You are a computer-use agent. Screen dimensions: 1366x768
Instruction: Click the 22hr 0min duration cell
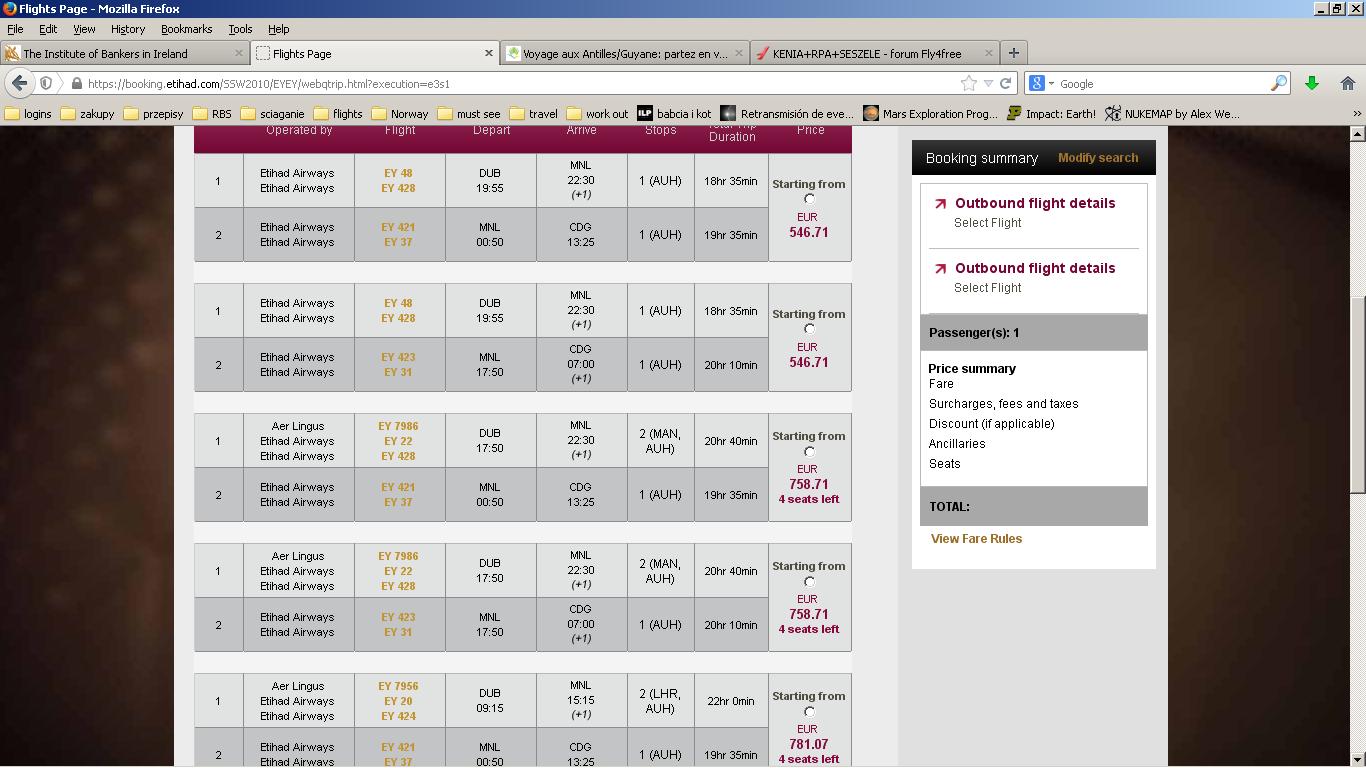coord(731,701)
